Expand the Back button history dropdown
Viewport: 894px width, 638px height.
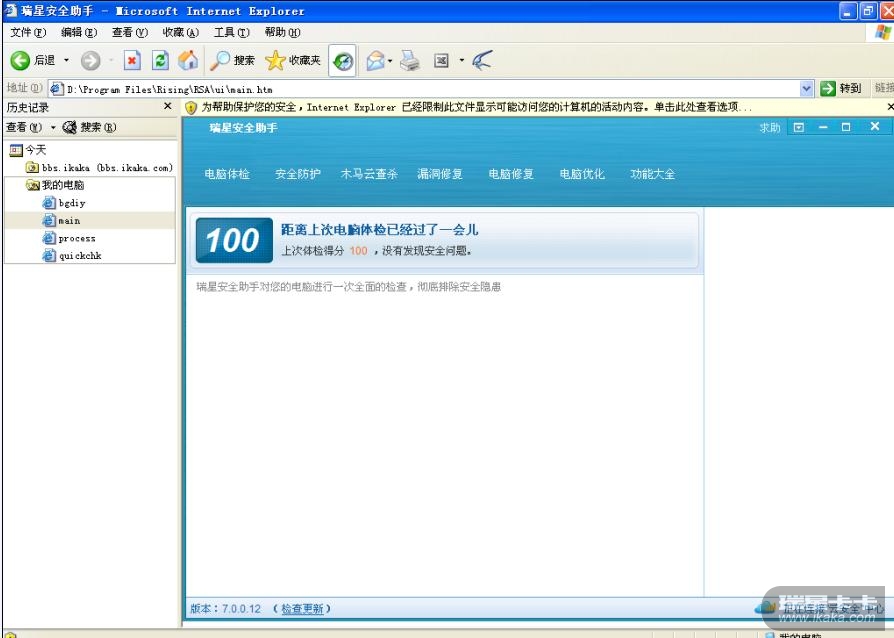click(66, 61)
